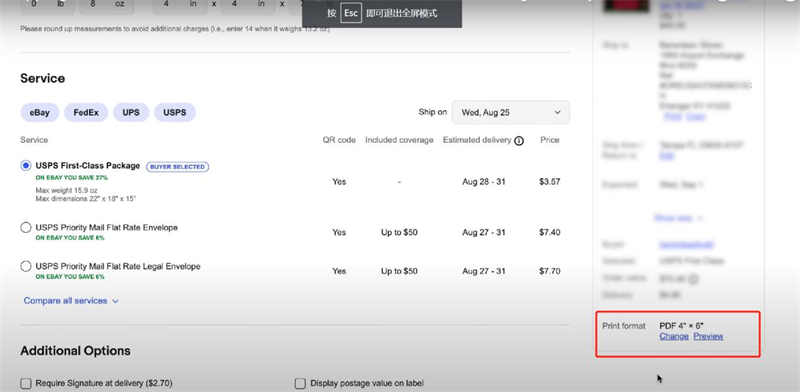Image resolution: width=800 pixels, height=392 pixels.
Task: Choose the UPS carrier filter
Action: coord(131,113)
